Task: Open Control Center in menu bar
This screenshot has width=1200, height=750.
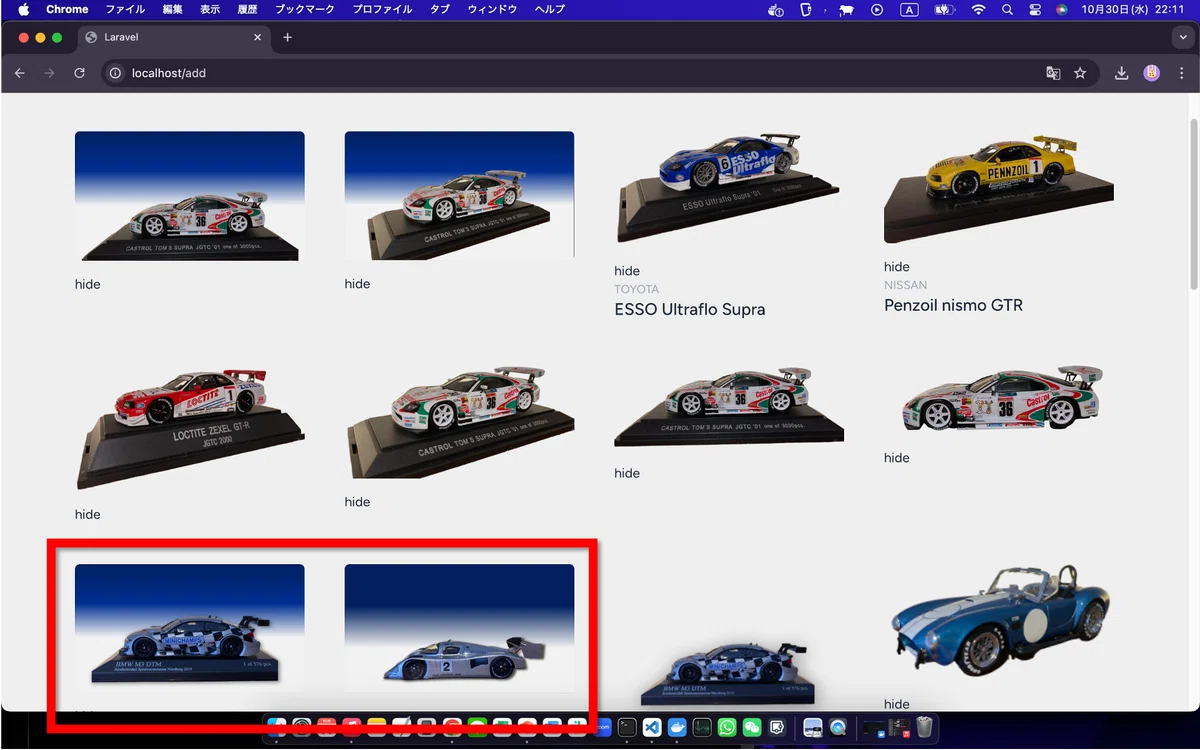Action: [x=1034, y=10]
